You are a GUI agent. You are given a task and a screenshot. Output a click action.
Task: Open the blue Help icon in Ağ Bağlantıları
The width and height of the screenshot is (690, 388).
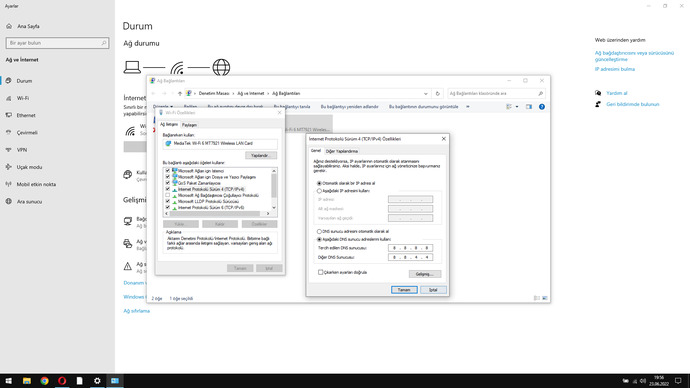pos(542,107)
